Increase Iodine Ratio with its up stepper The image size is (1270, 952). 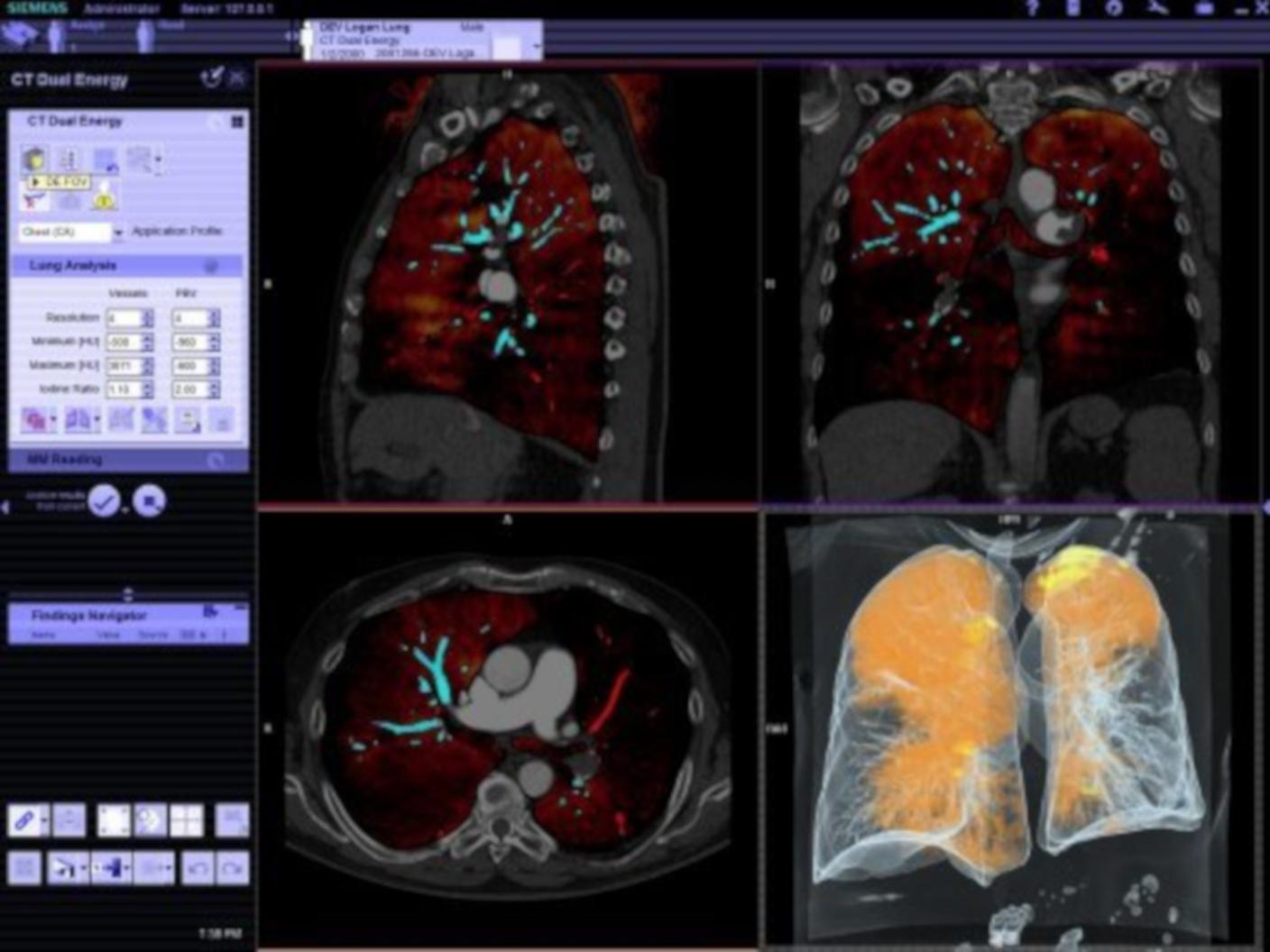click(149, 385)
